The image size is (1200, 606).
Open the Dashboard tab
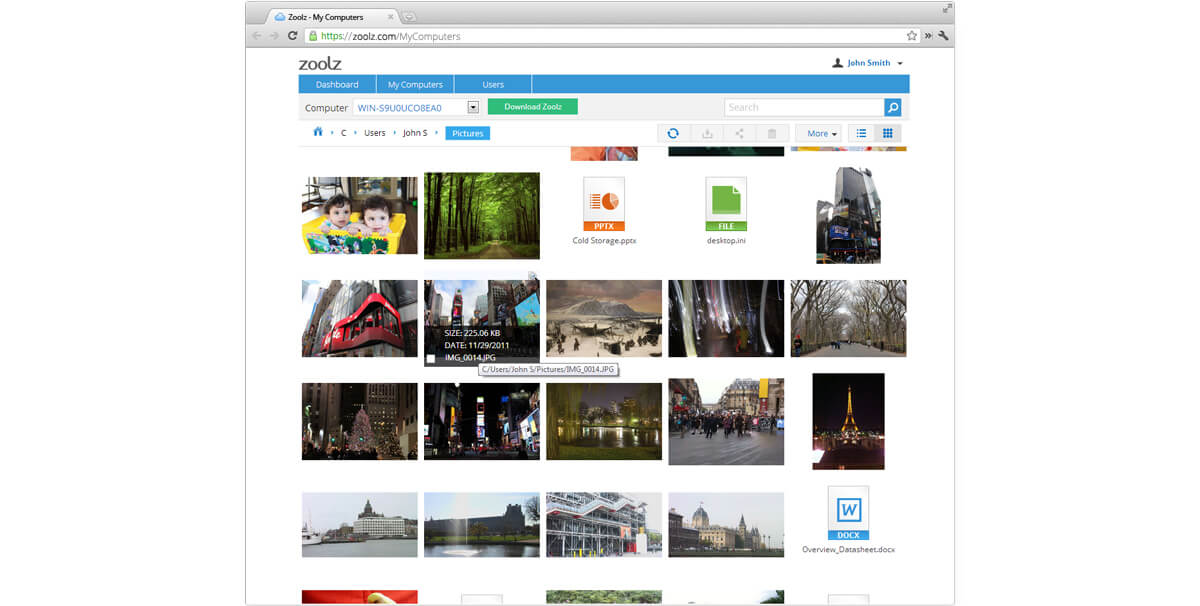click(x=337, y=85)
